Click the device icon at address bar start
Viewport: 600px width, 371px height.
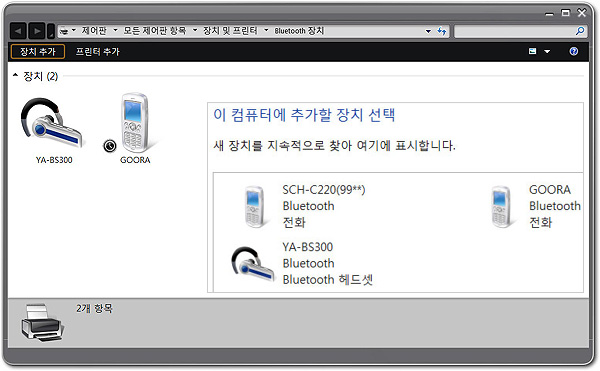pyautogui.click(x=64, y=31)
